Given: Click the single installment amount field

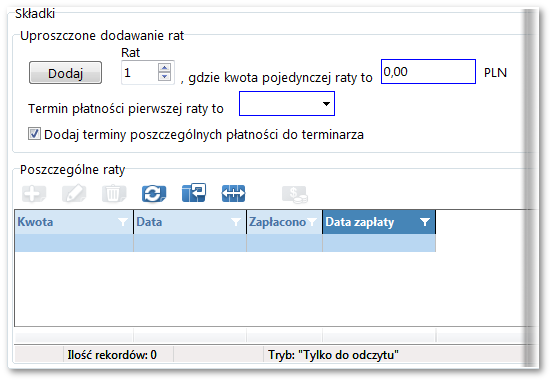Looking at the screenshot, I should (428, 72).
